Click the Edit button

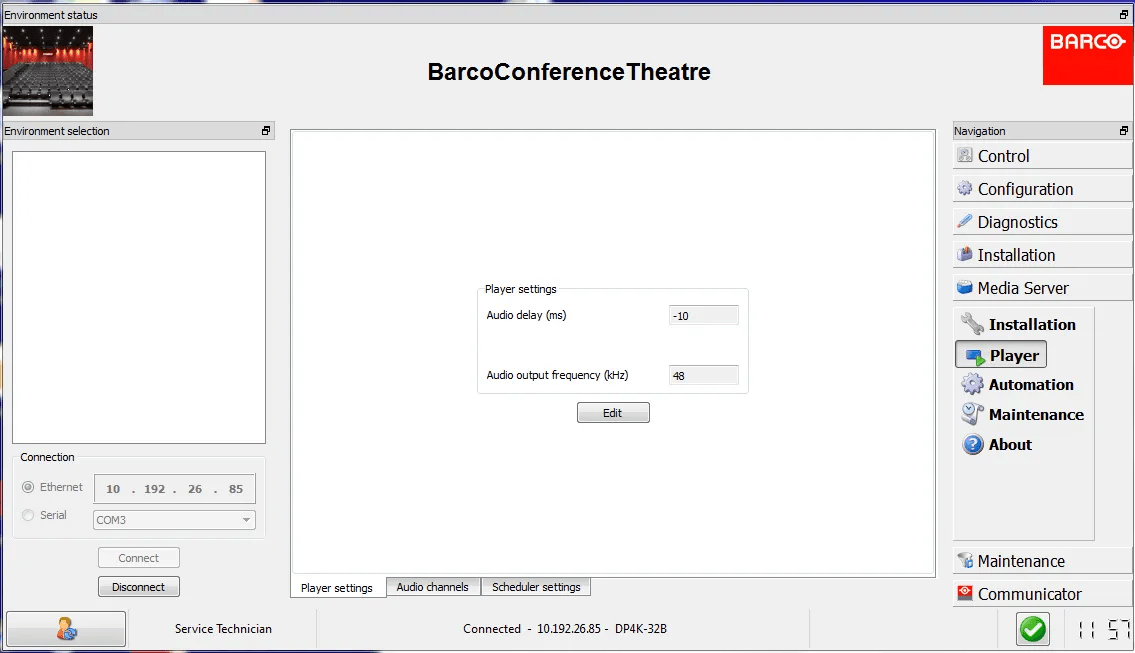[x=613, y=413]
